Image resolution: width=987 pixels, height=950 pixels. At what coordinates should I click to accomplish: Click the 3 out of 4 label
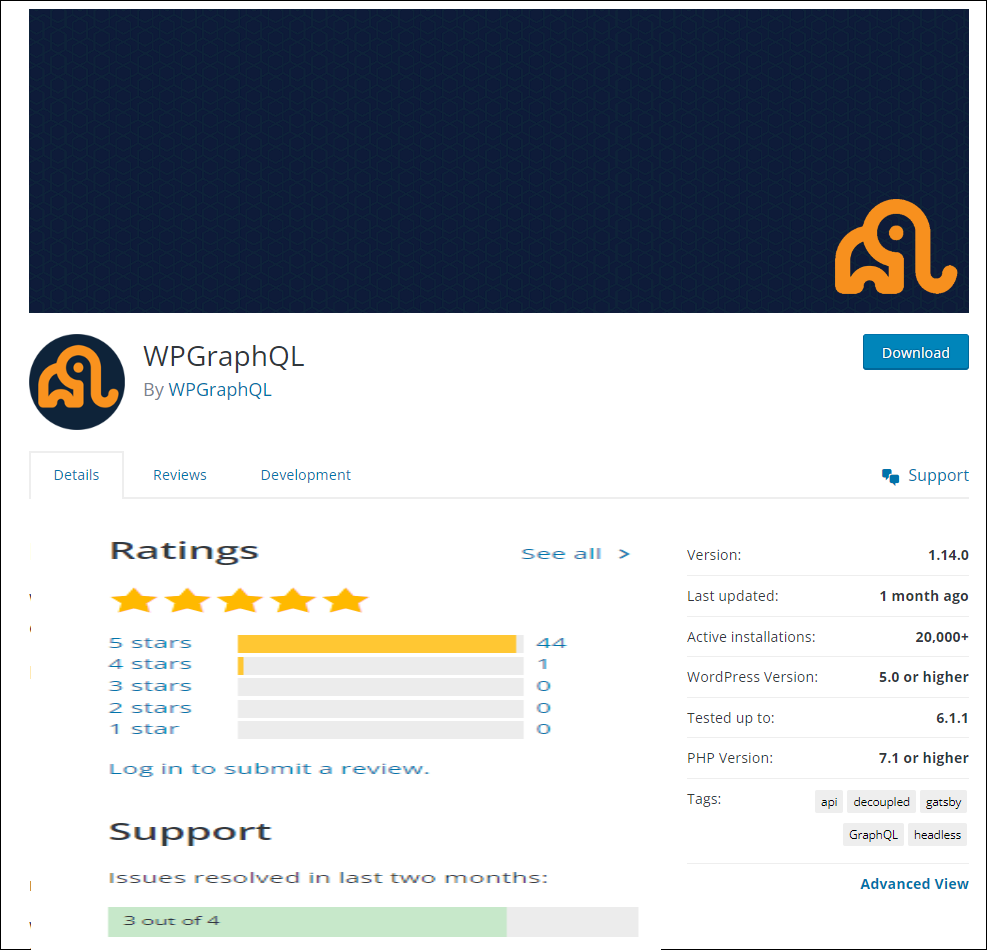[171, 921]
